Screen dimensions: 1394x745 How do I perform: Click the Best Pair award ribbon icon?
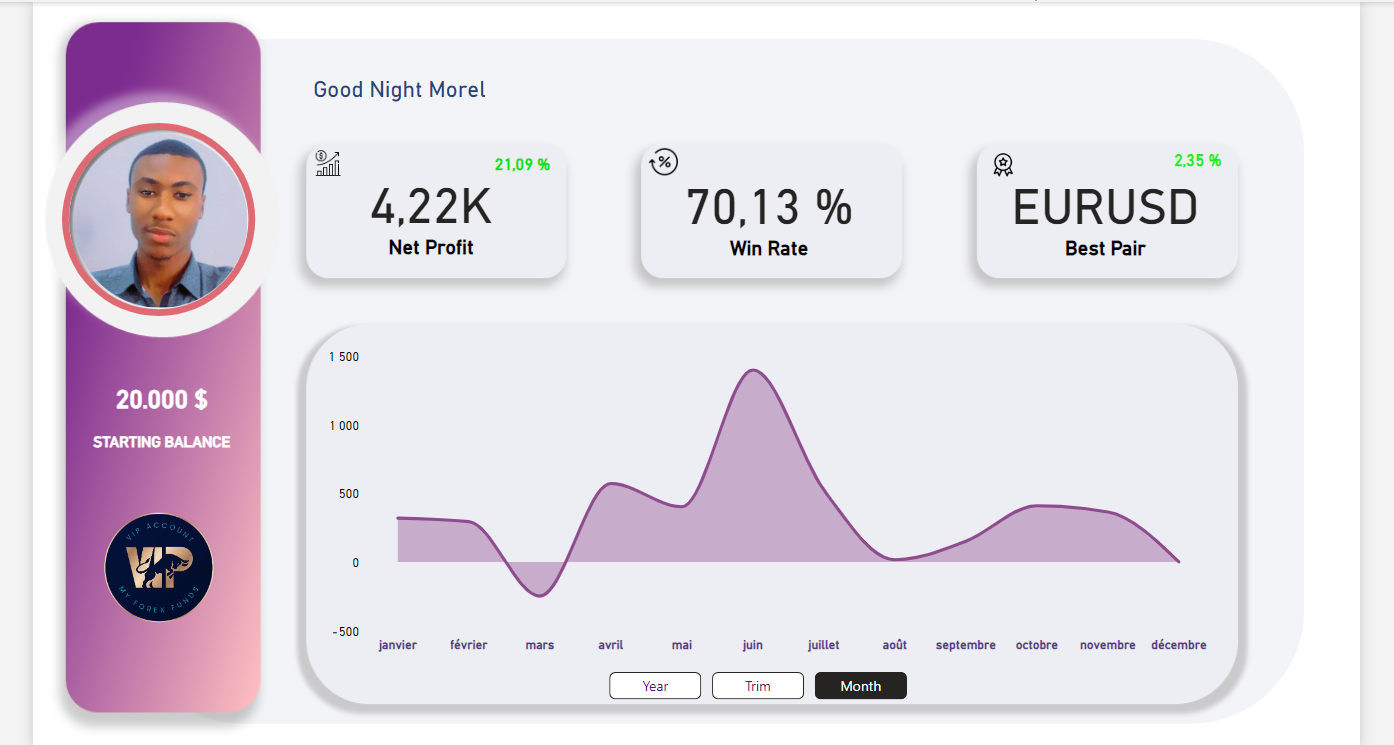click(x=1002, y=164)
